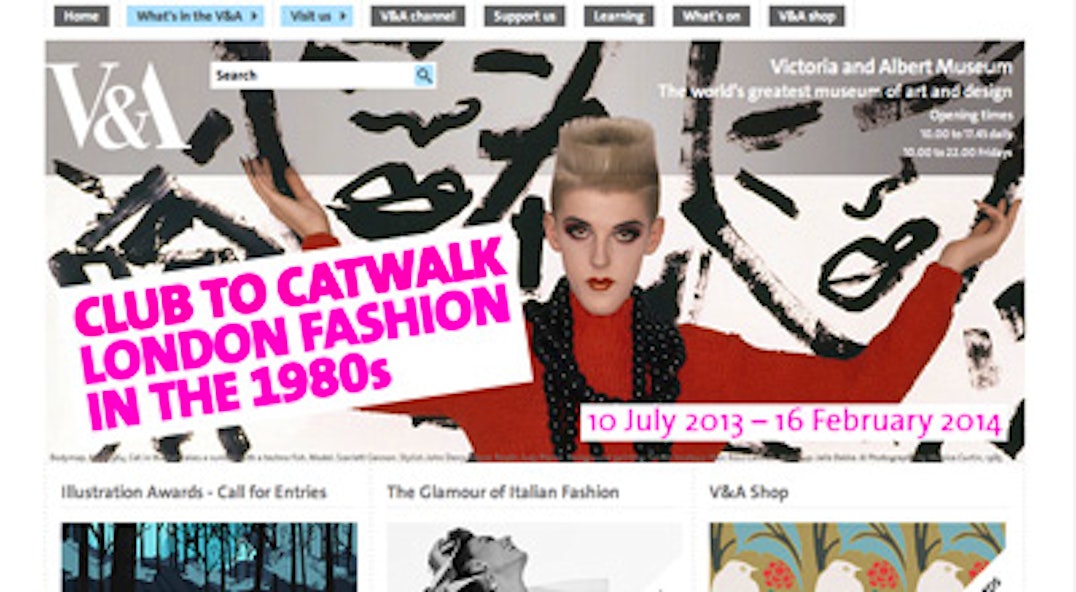Open the blue forest illustration thumbnail

click(209, 557)
